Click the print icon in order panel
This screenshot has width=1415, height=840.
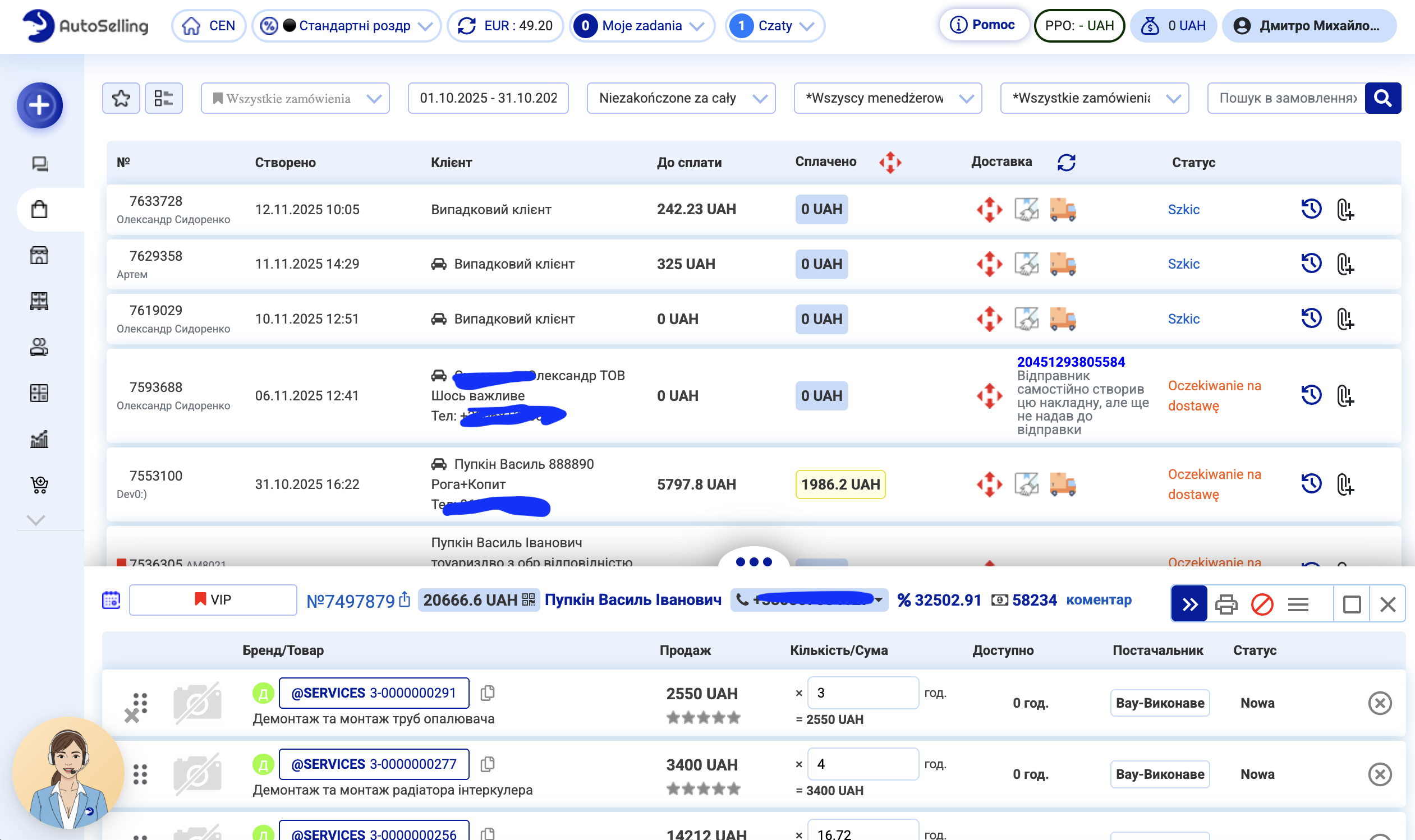click(x=1226, y=604)
